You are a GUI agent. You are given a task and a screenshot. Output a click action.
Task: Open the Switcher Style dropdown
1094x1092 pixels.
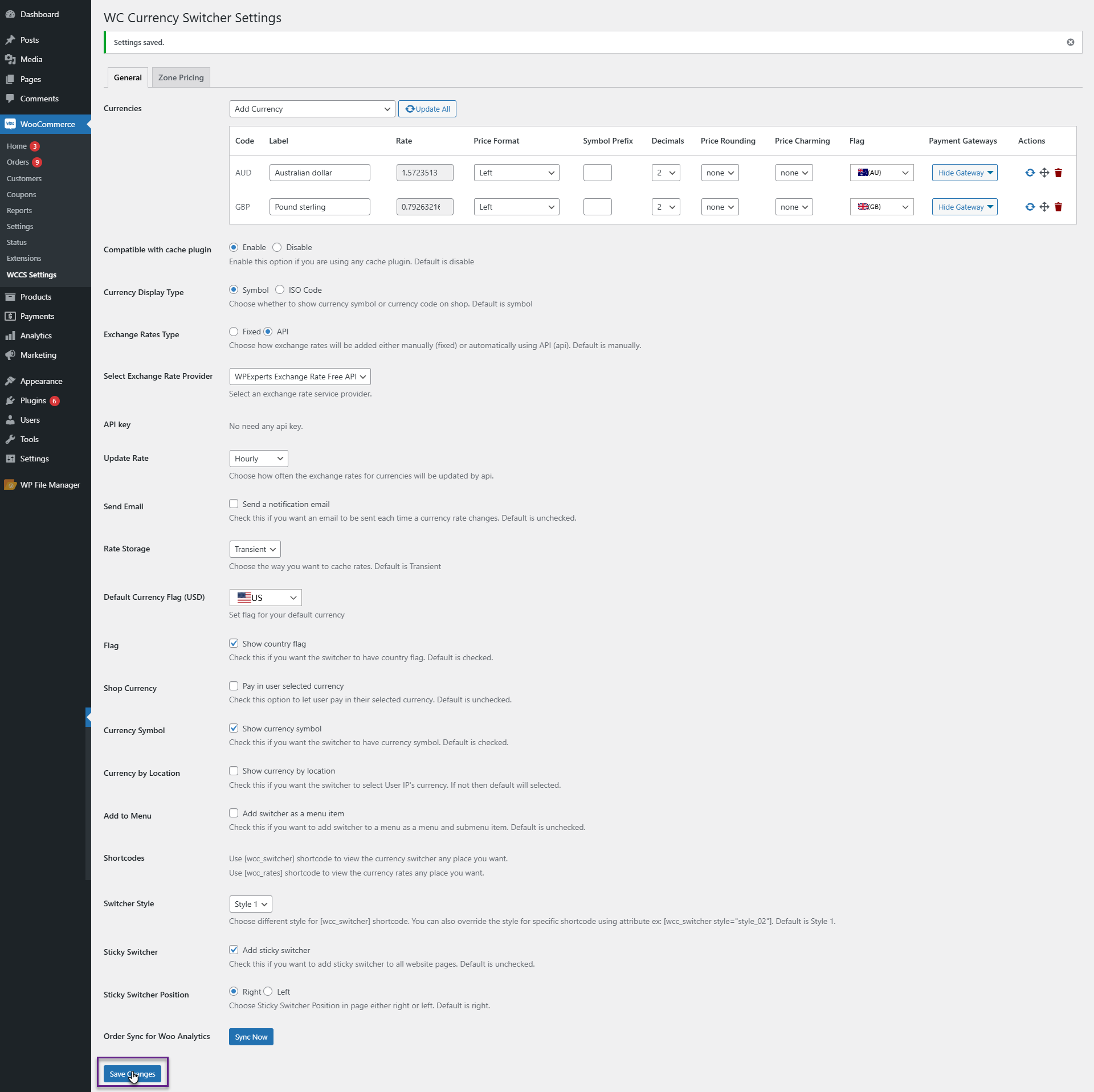tap(251, 904)
